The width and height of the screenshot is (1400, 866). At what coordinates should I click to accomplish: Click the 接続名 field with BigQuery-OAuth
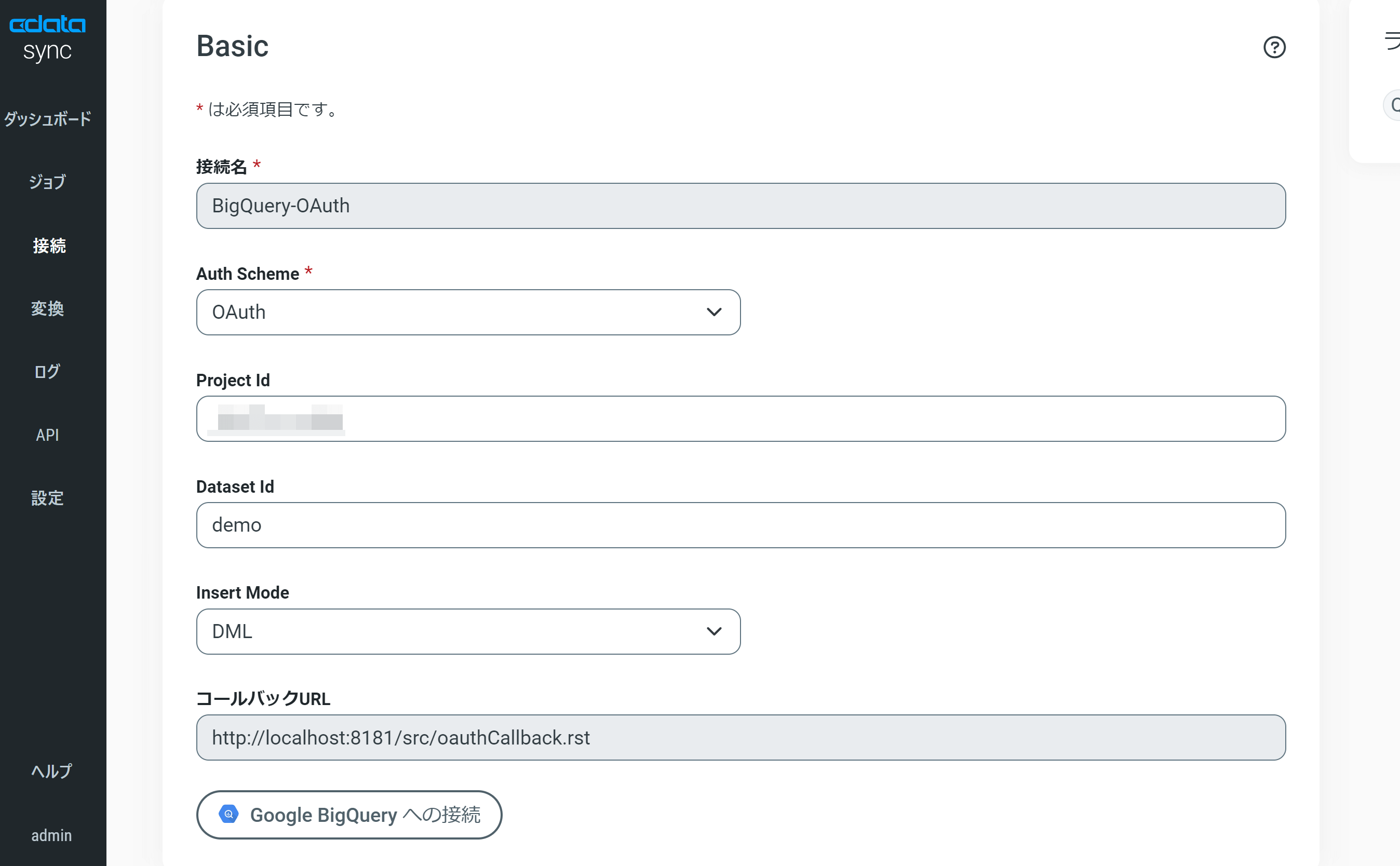pyautogui.click(x=740, y=206)
